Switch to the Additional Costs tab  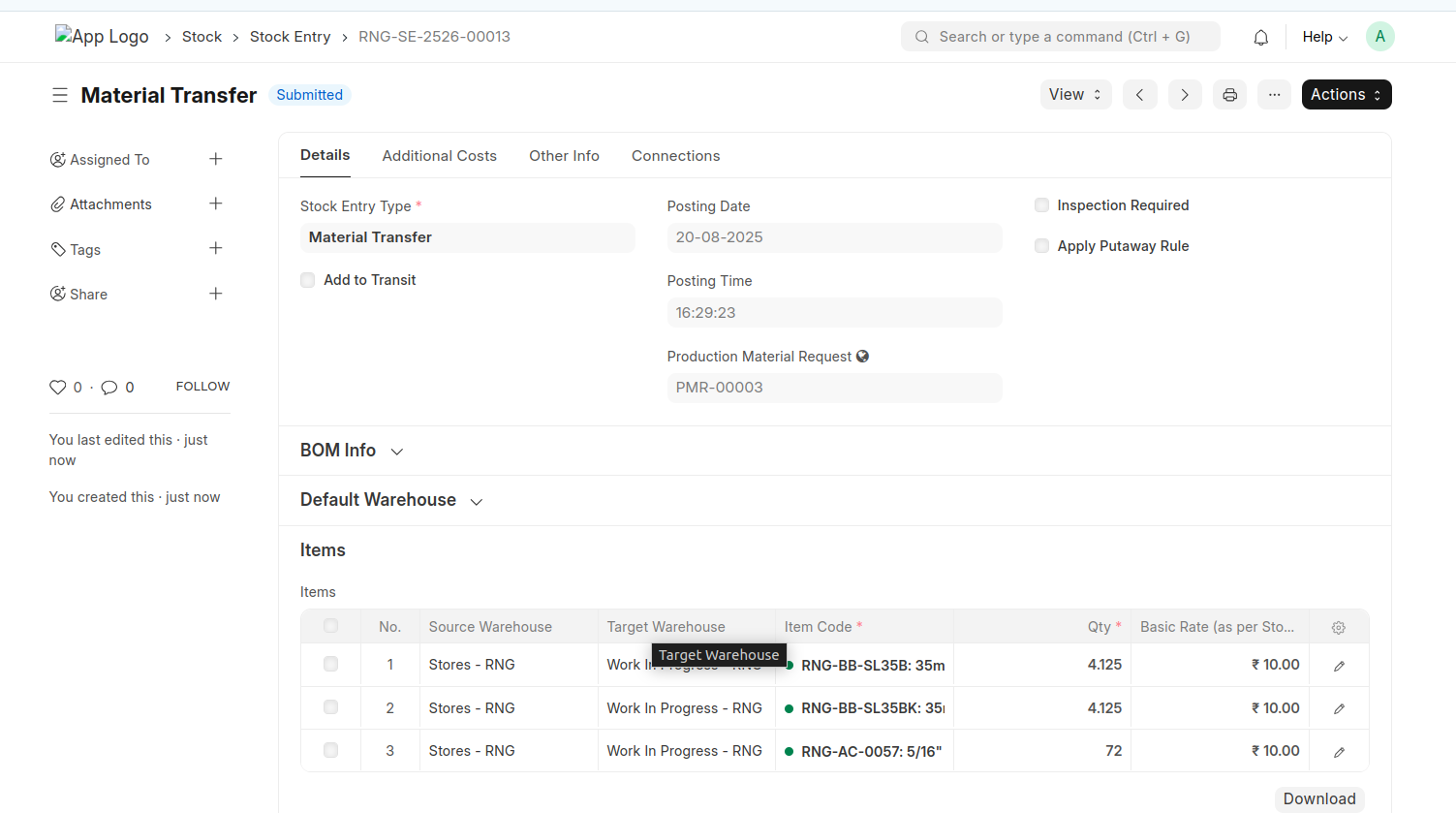click(x=439, y=156)
